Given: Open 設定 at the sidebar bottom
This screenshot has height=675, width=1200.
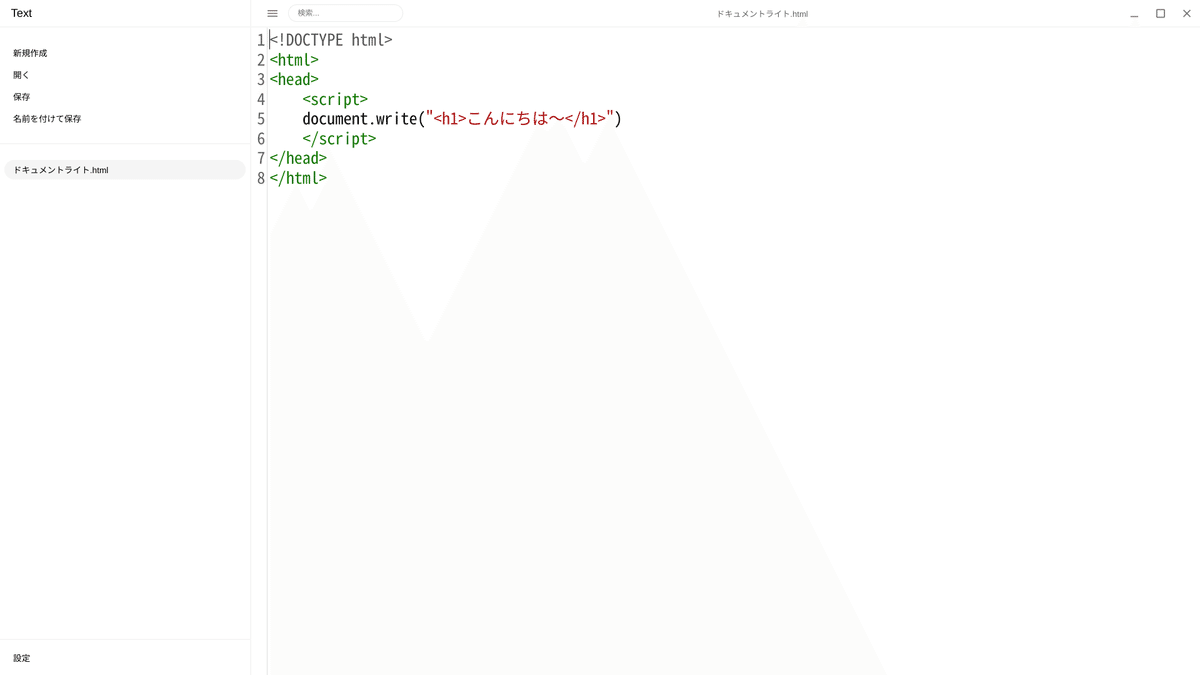Looking at the screenshot, I should pyautogui.click(x=21, y=658).
